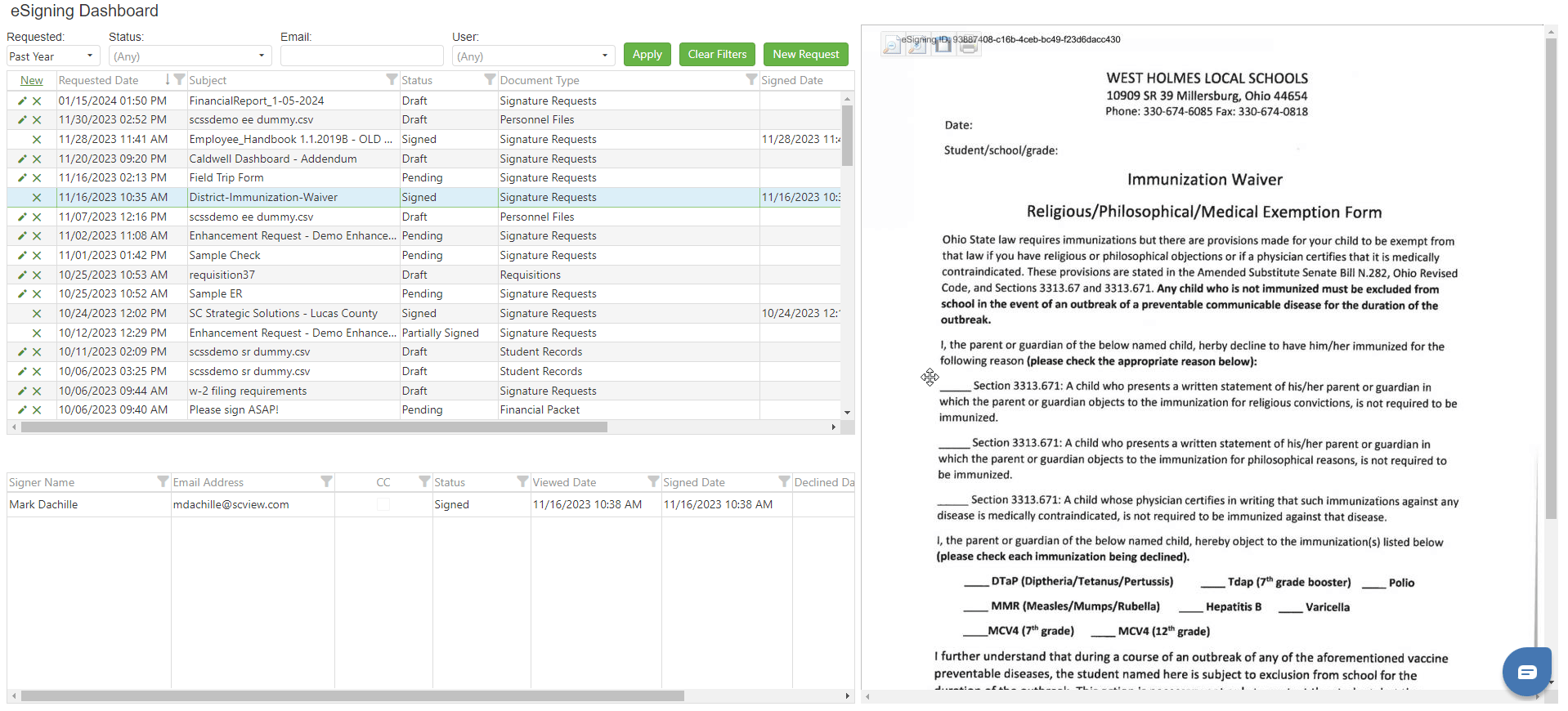The image size is (1568, 711).
Task: Sort by Requested Date column header
Action: point(98,80)
